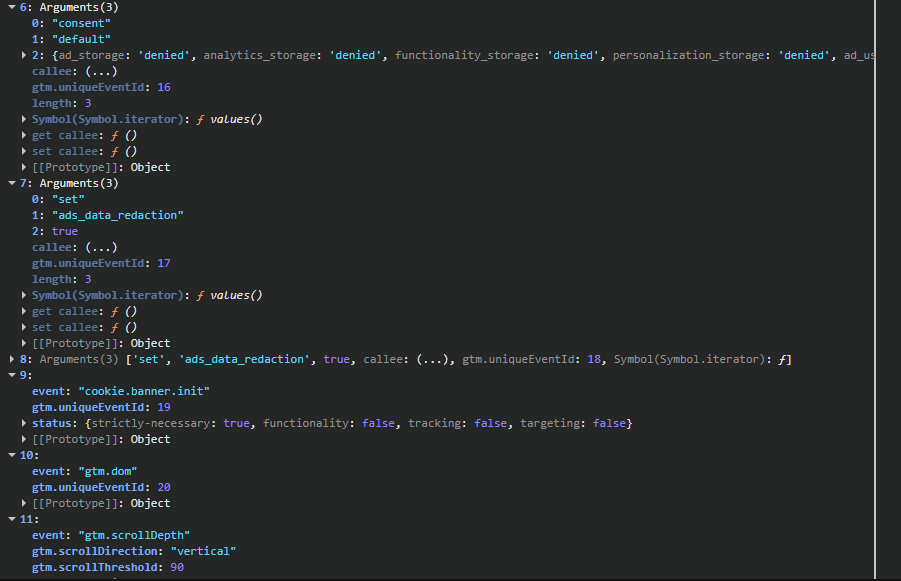Collapse the entry 6 Arguments(3) node
The height and width of the screenshot is (581, 901).
[x=11, y=7]
